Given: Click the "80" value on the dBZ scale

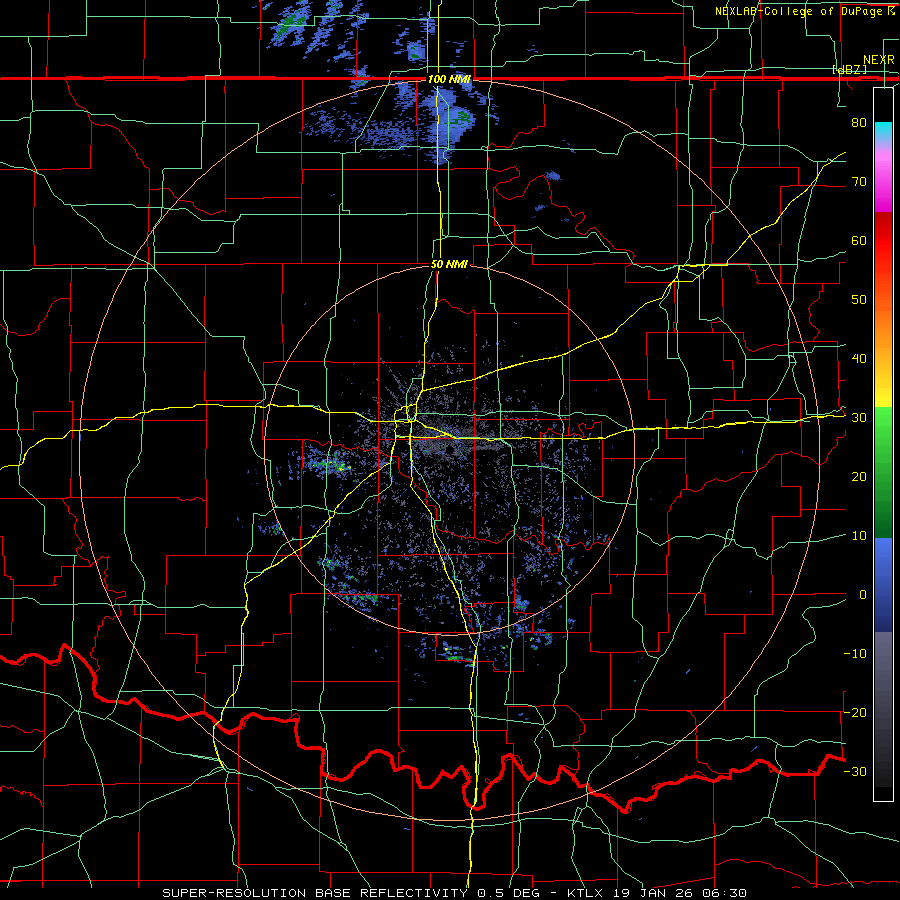Looking at the screenshot, I should 859,122.
